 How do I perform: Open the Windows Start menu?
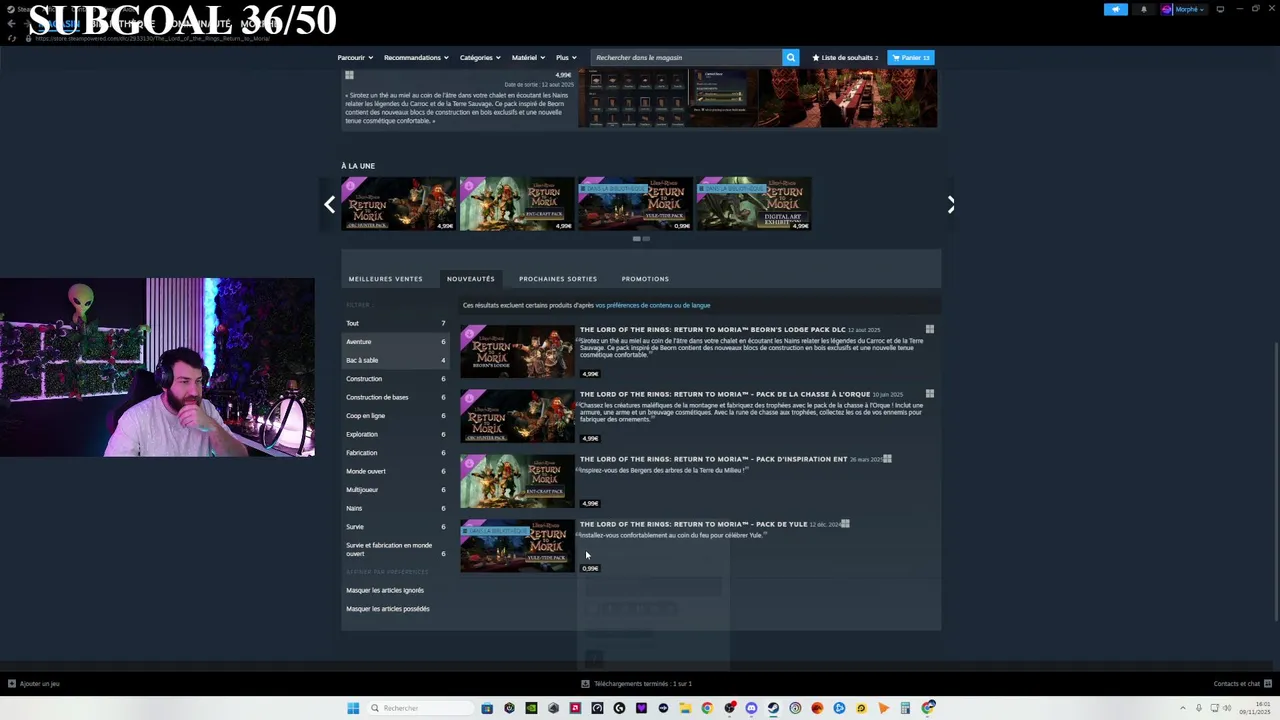click(x=353, y=708)
